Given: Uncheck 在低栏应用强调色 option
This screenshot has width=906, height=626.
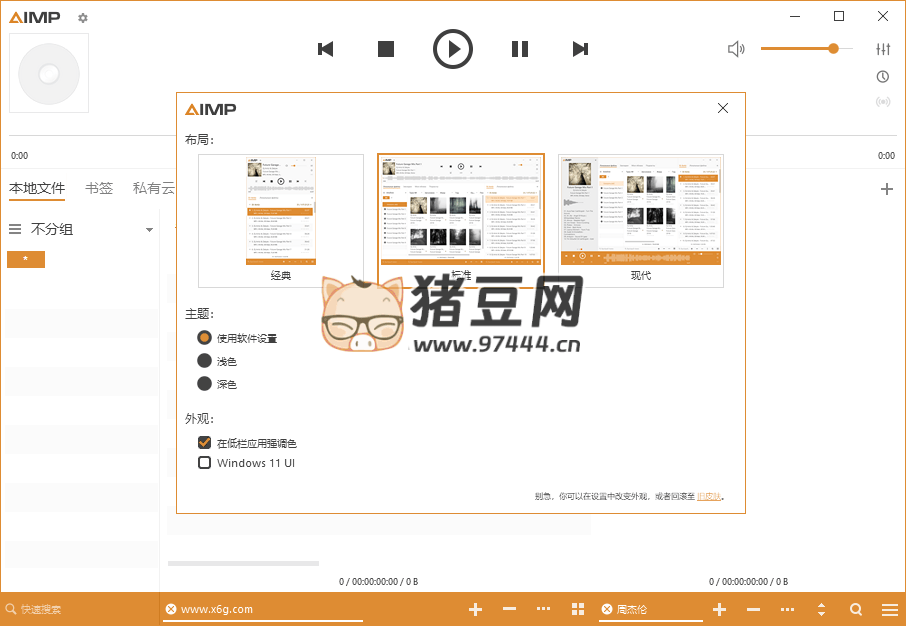Looking at the screenshot, I should (x=204, y=443).
